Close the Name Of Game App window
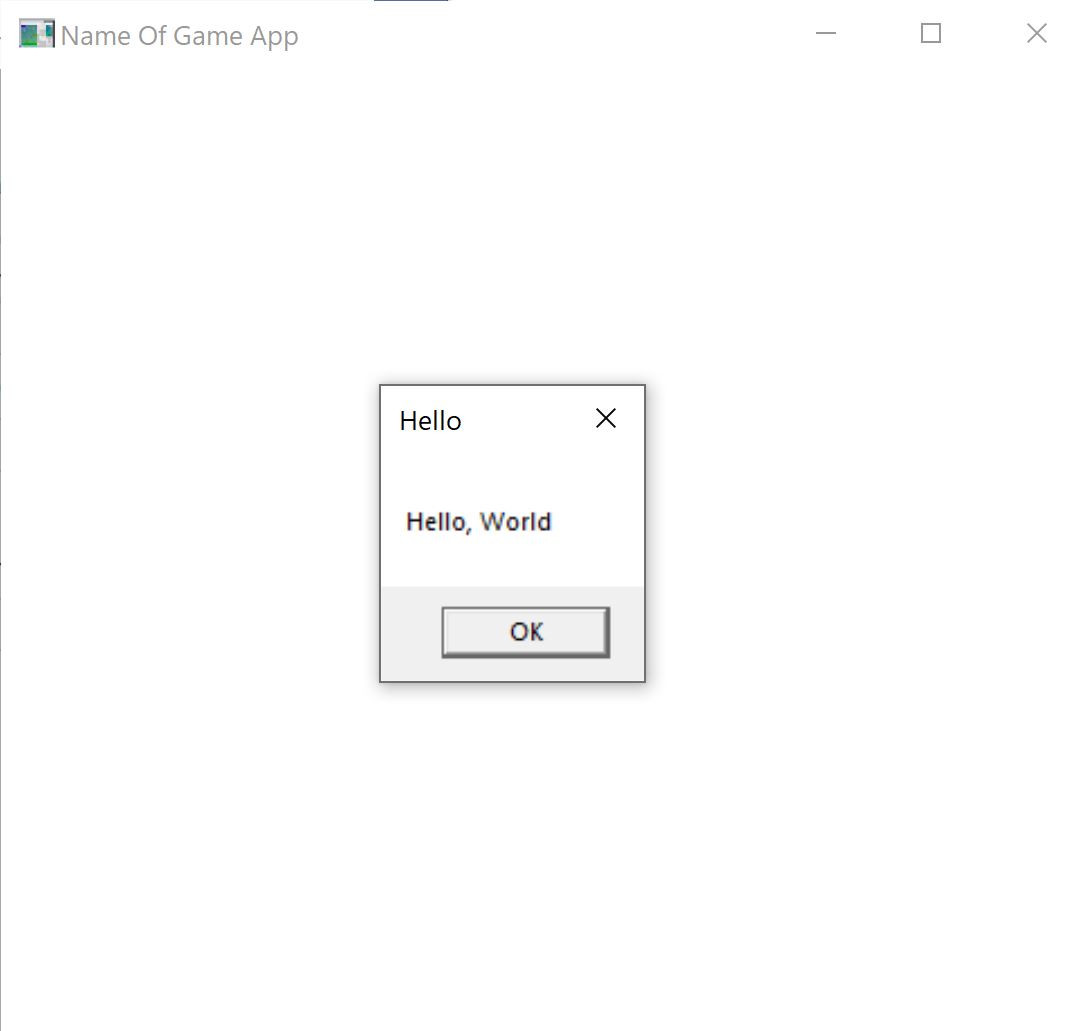 click(x=1036, y=33)
